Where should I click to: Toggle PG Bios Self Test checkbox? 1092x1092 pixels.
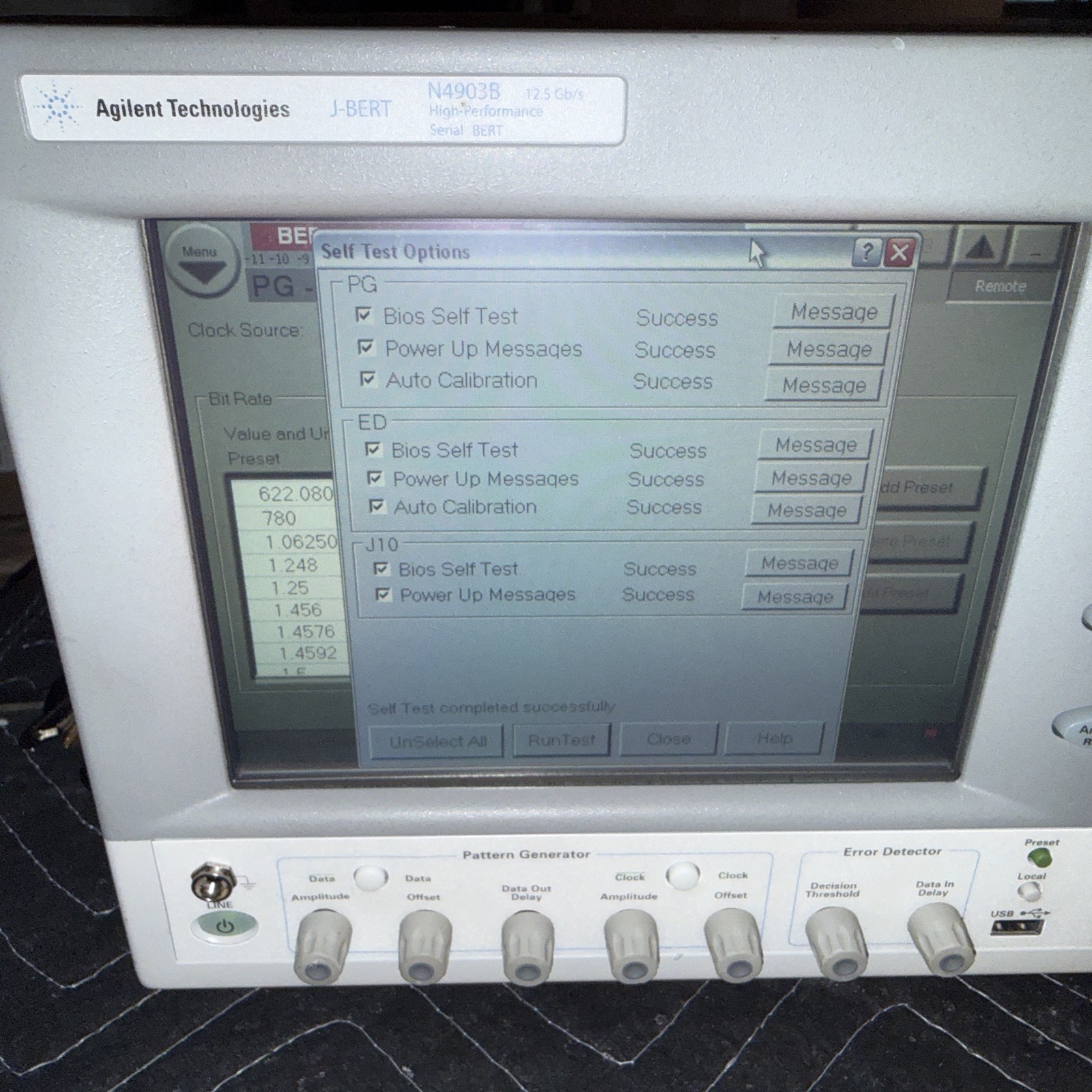coord(364,315)
